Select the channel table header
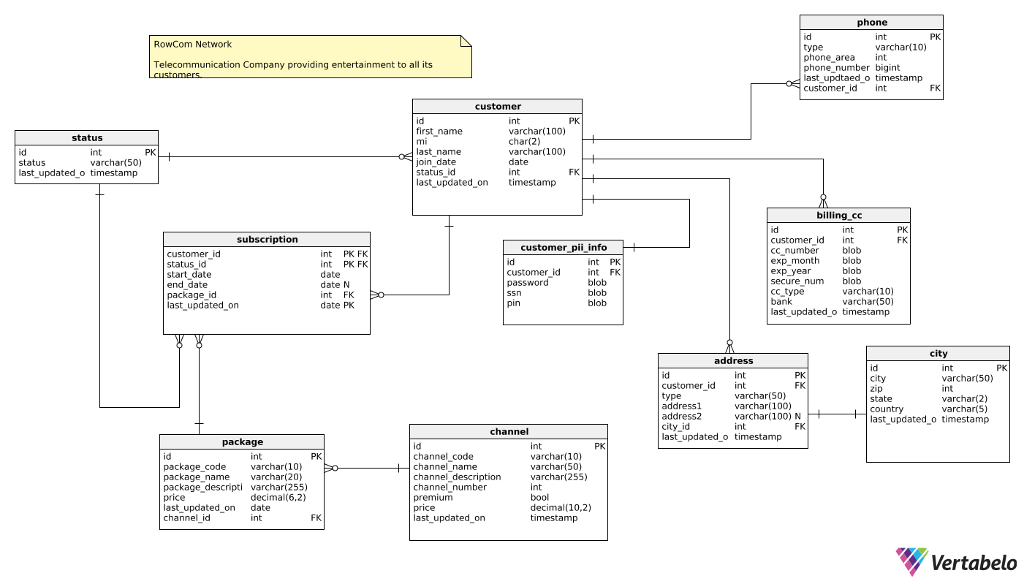The height and width of the screenshot is (584, 1024). point(509,432)
